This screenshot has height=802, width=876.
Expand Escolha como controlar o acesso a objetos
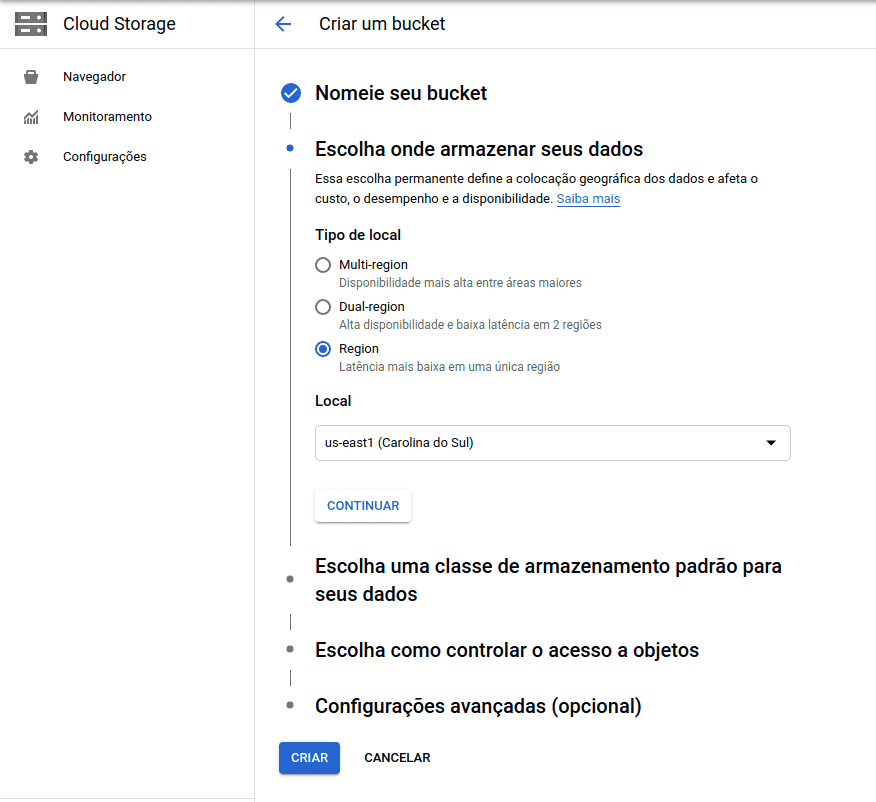(506, 650)
